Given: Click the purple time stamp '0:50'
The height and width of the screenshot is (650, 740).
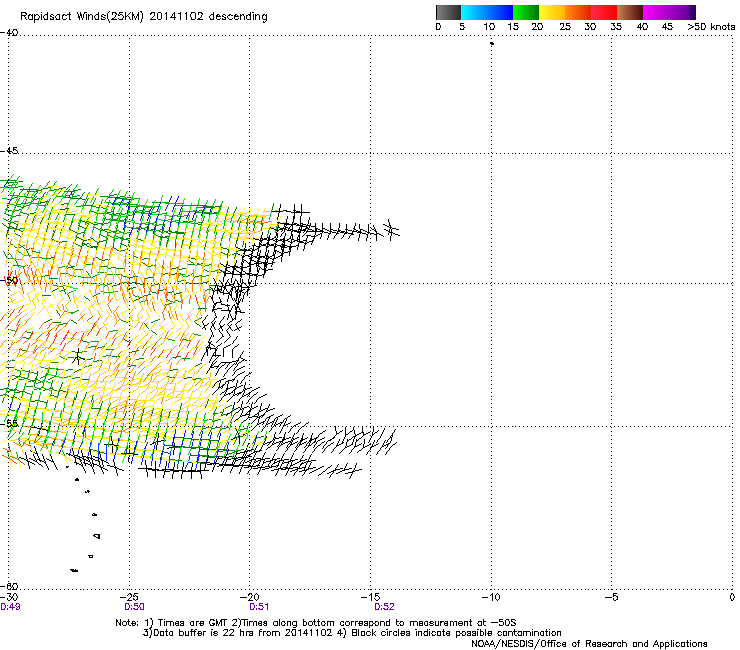Looking at the screenshot, I should pos(135,607).
